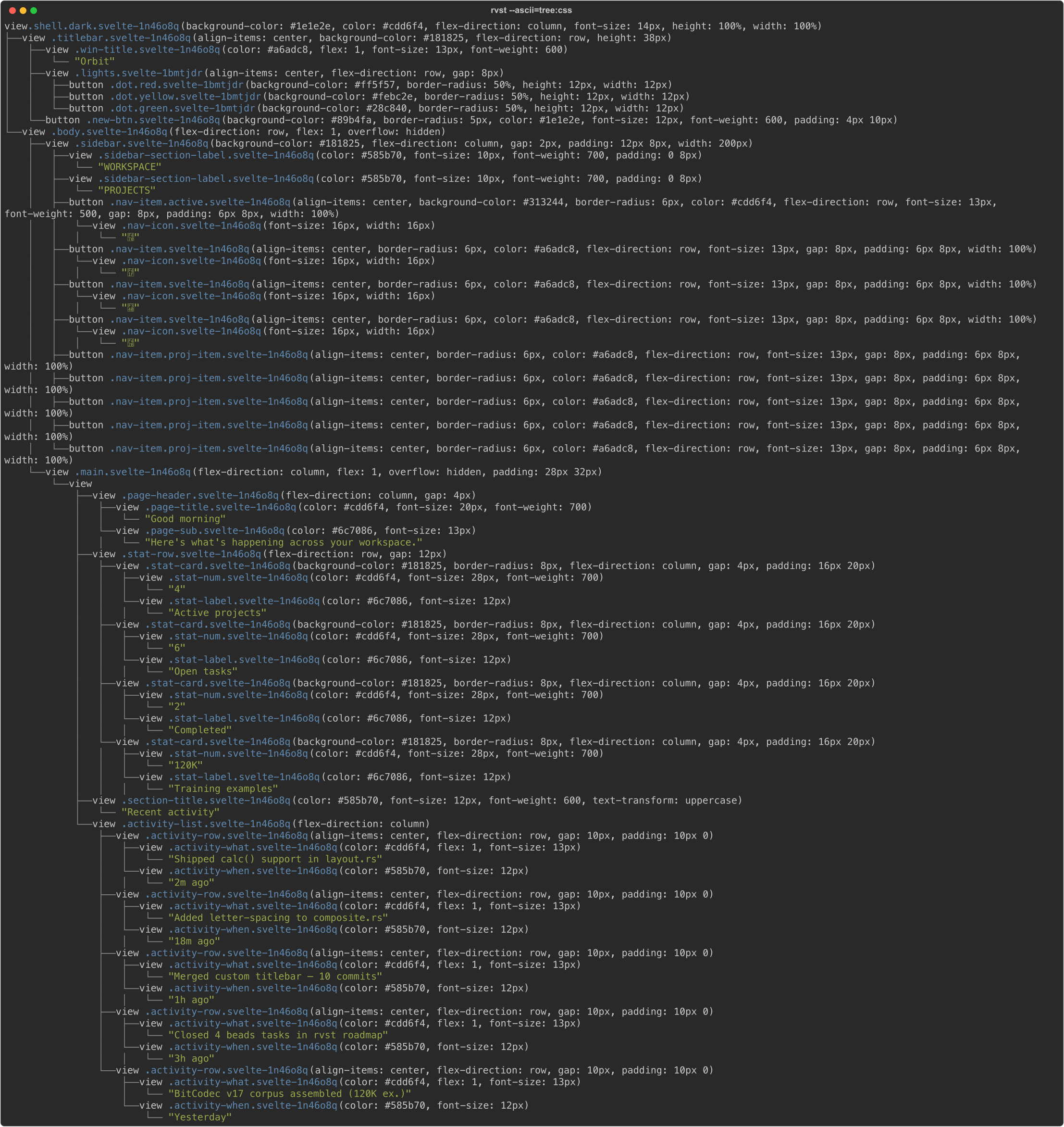Screen dimensions: 1064x1127
Task: Click the "Open tasks" string
Action: pyautogui.click(x=203, y=672)
